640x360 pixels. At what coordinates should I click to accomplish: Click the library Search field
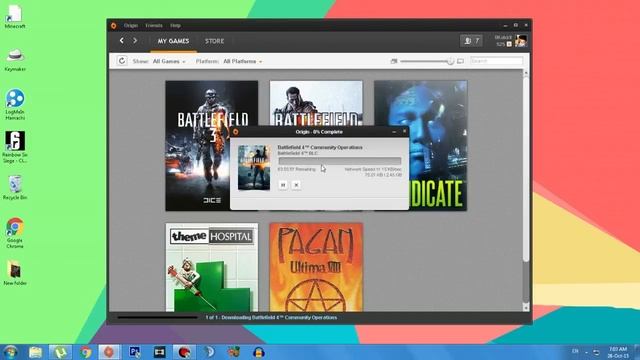(x=496, y=61)
